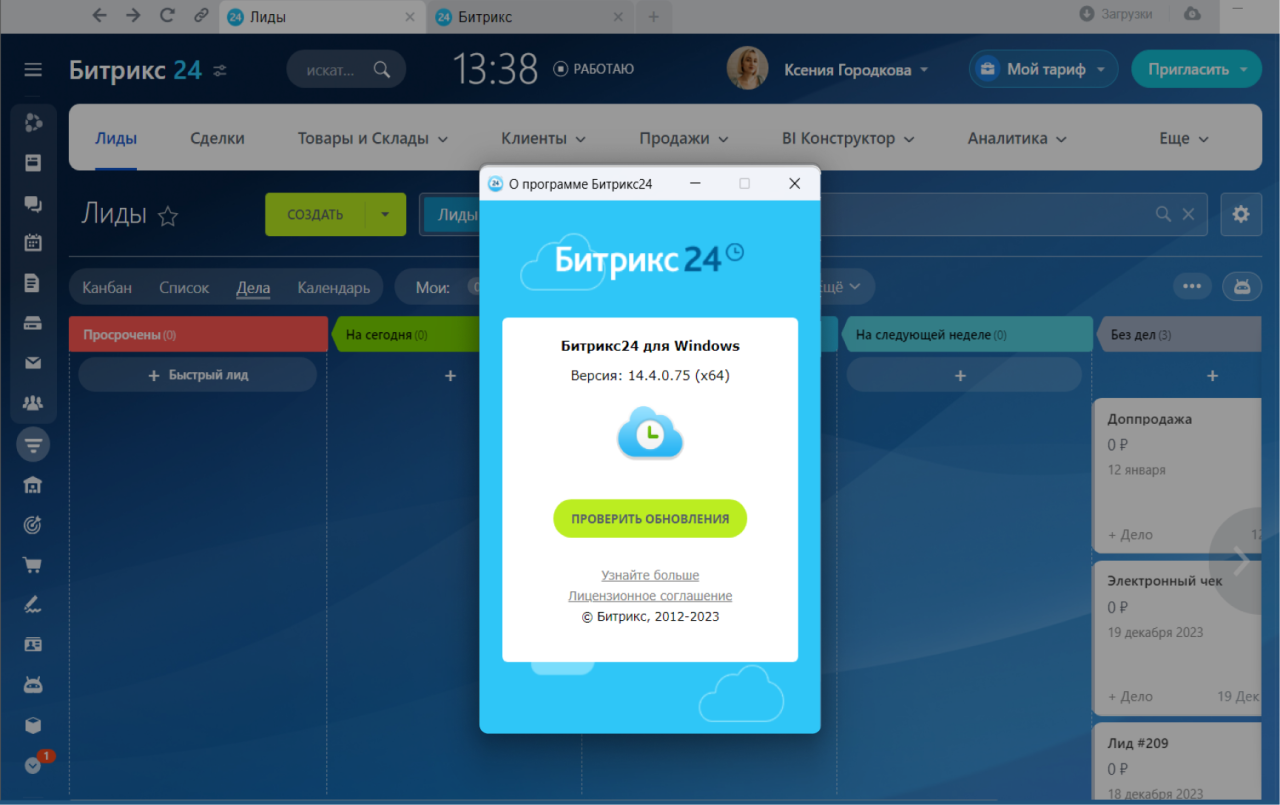Click the browser forward arrow
This screenshot has width=1280, height=805.
[x=133, y=15]
